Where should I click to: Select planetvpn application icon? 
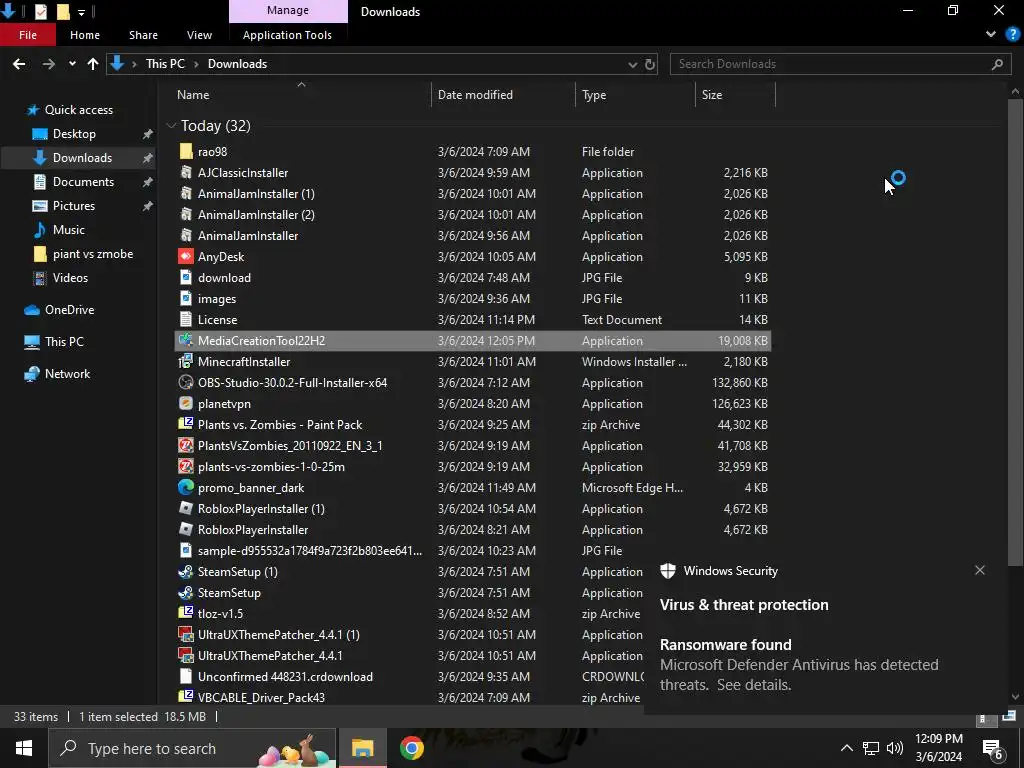(186, 404)
